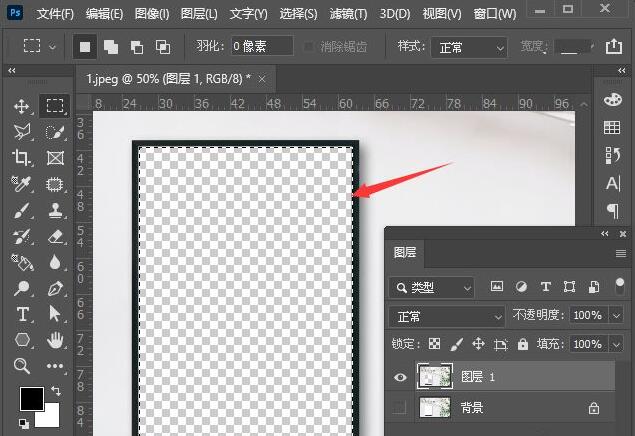Choose New selection mode button
635x436 pixels.
[x=85, y=47]
